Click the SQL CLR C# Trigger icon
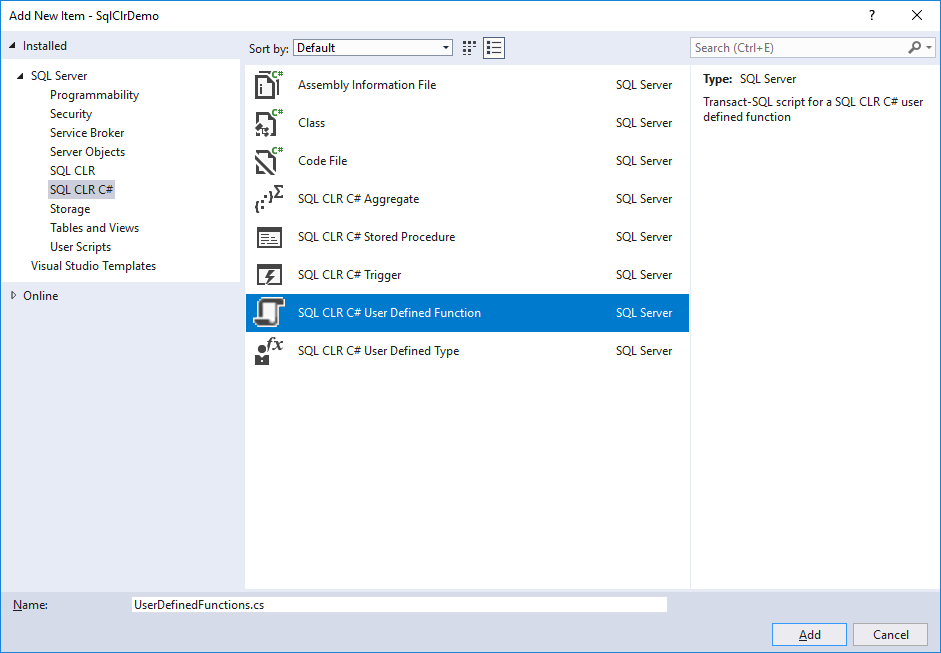941x653 pixels. pos(268,275)
